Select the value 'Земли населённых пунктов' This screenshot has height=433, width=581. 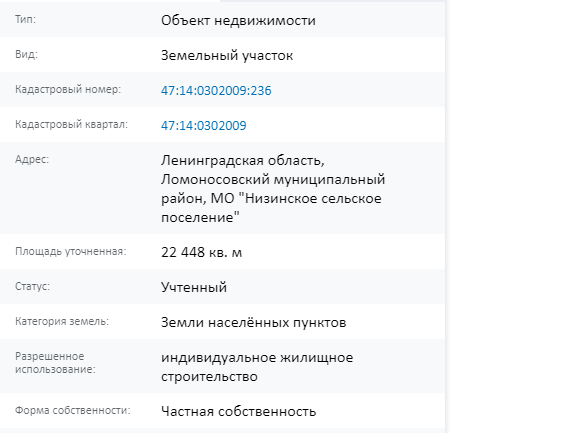click(253, 322)
